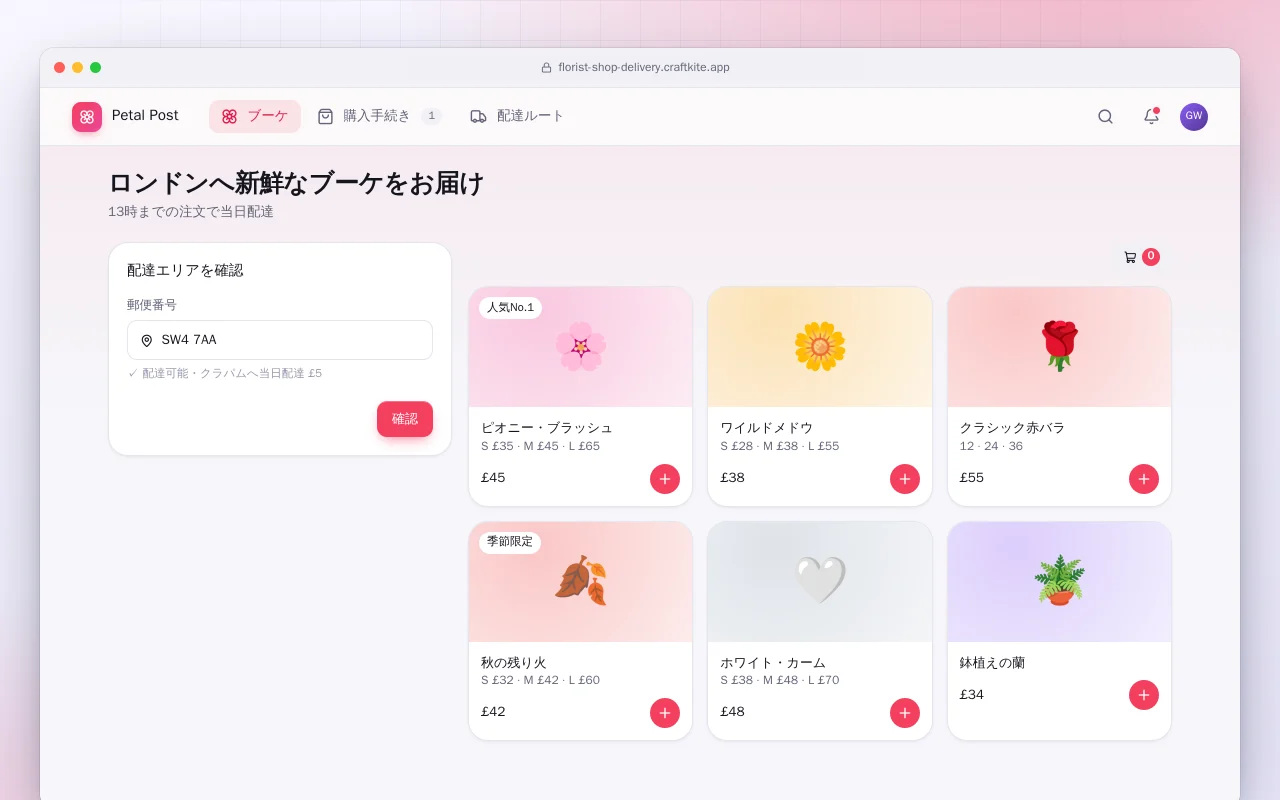Image resolution: width=1280 pixels, height=800 pixels.
Task: Click the £34 price of 鉢植えの蘭
Action: pyautogui.click(x=972, y=695)
